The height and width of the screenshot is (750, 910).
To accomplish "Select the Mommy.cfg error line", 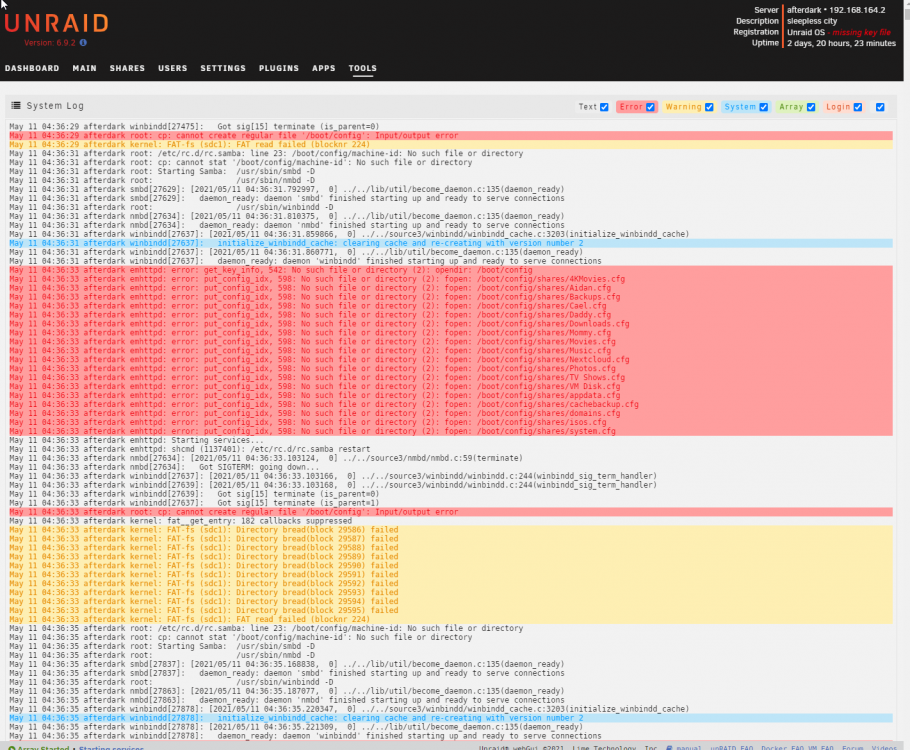I will [450, 333].
